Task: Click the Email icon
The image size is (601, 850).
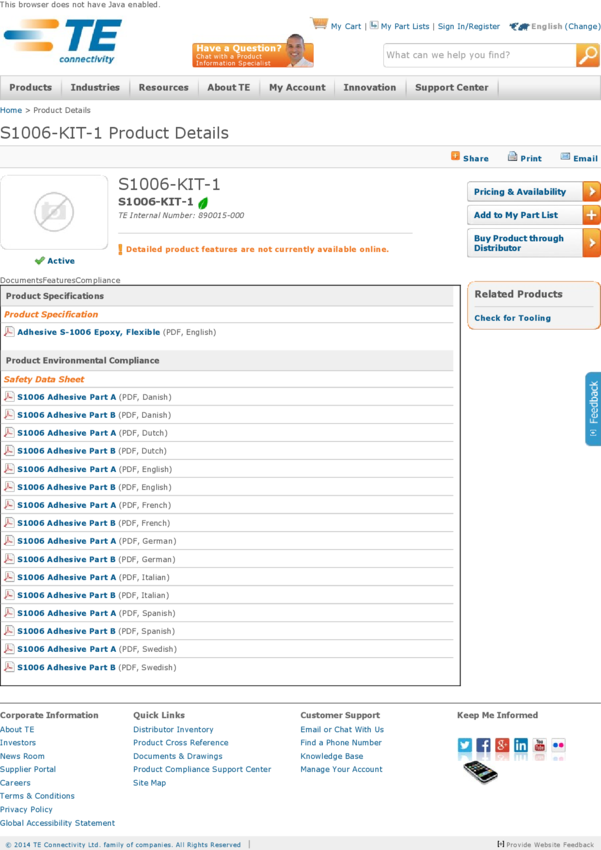Action: [x=565, y=157]
